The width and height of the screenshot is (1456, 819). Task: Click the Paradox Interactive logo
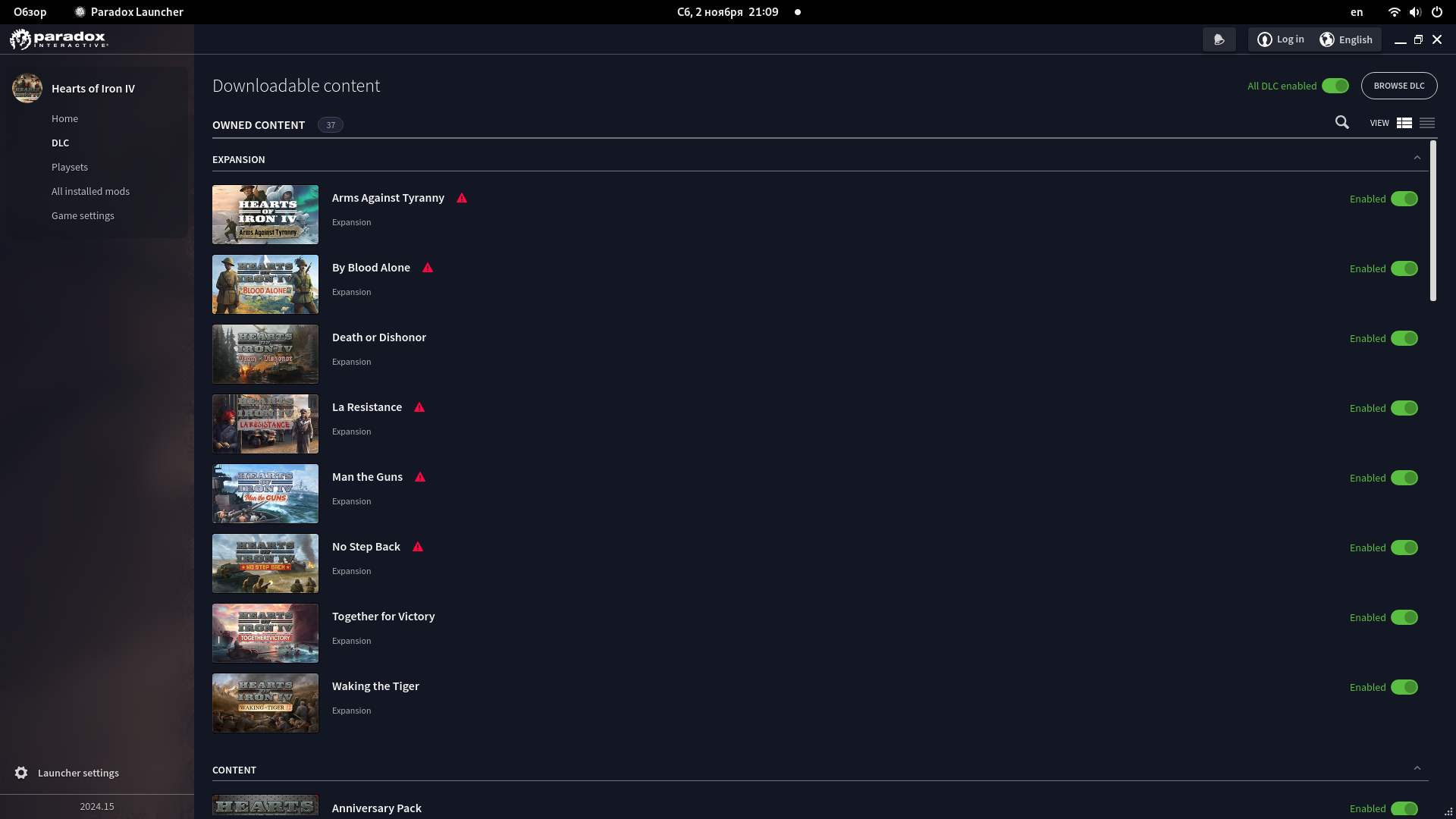click(x=59, y=39)
